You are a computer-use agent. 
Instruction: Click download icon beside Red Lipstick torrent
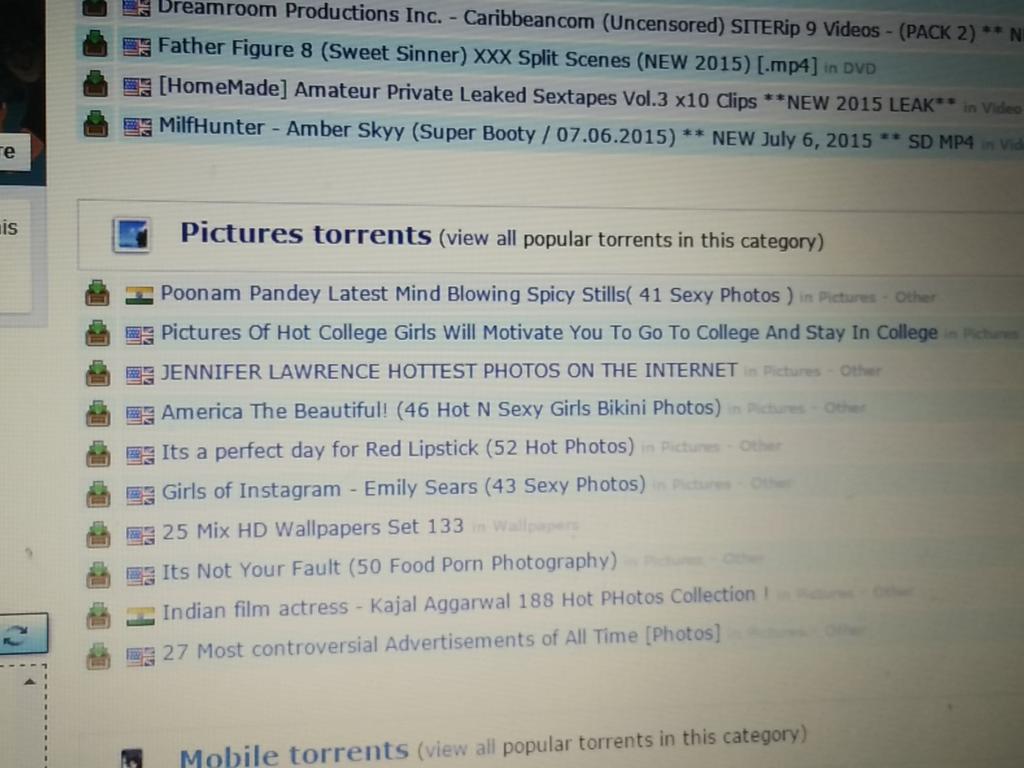[x=98, y=454]
